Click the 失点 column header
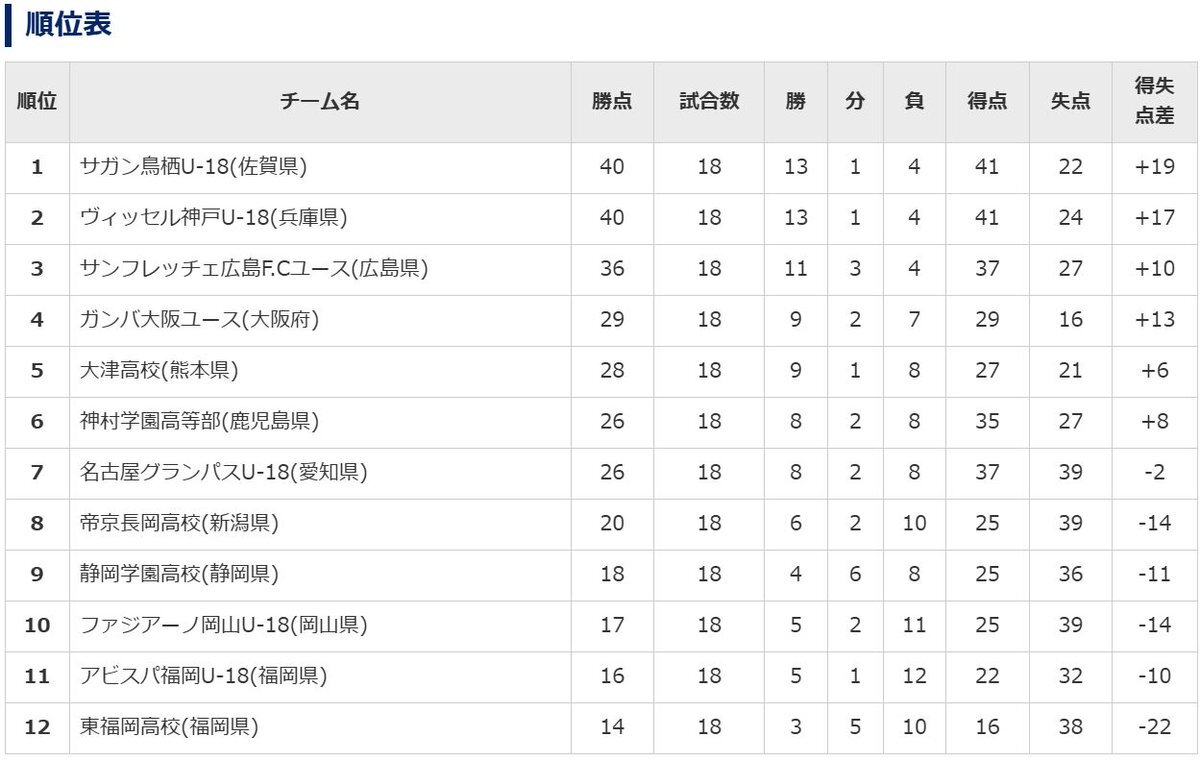This screenshot has height=761, width=1200. coord(1070,101)
